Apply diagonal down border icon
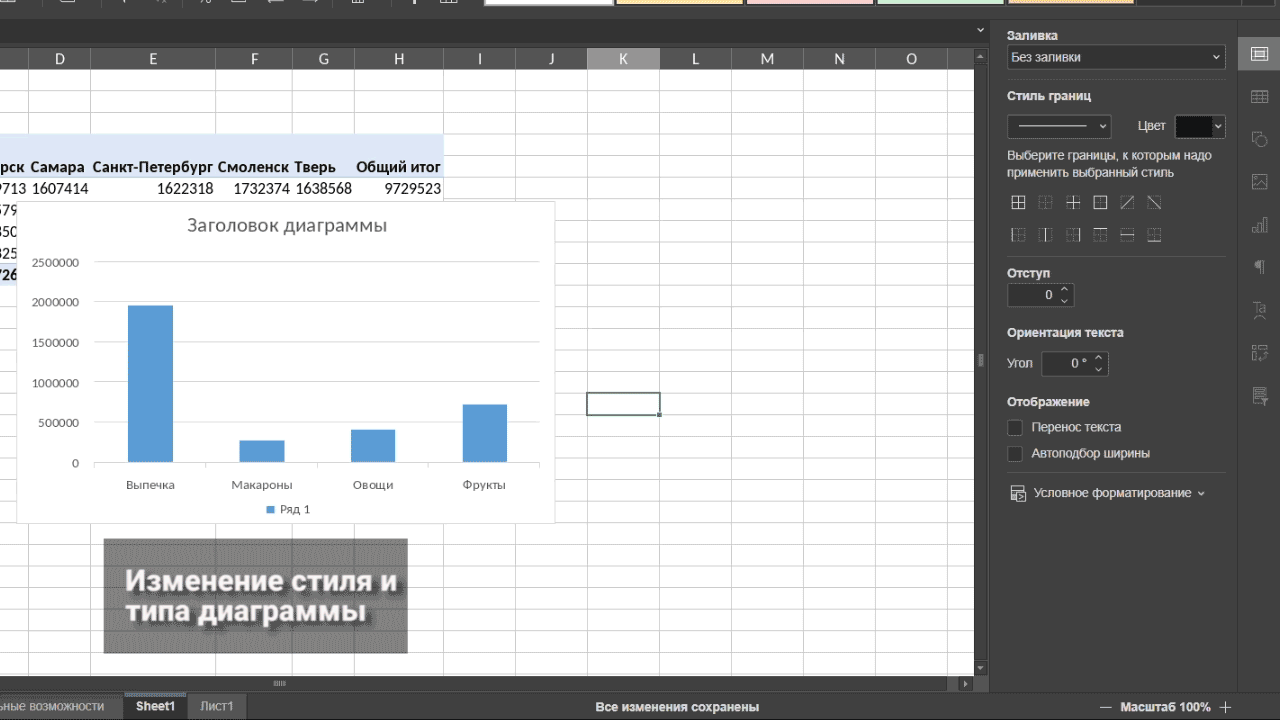The image size is (1280, 720). [x=1154, y=202]
